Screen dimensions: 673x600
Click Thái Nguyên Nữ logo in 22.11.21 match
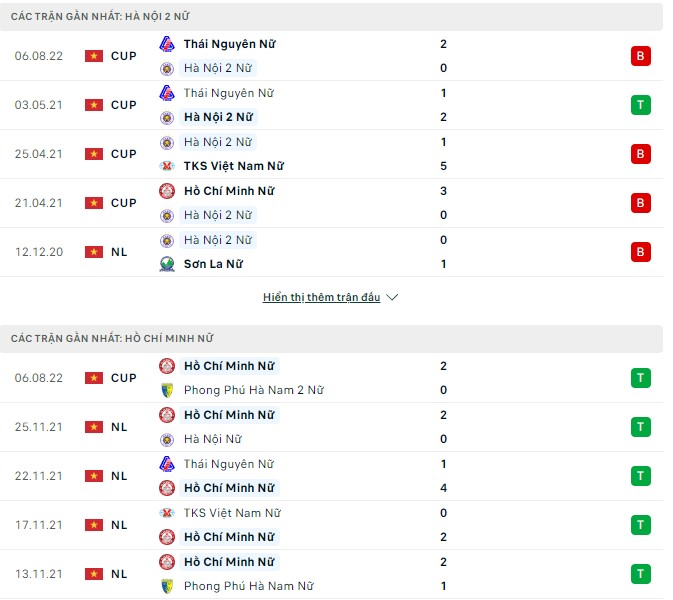[167, 464]
